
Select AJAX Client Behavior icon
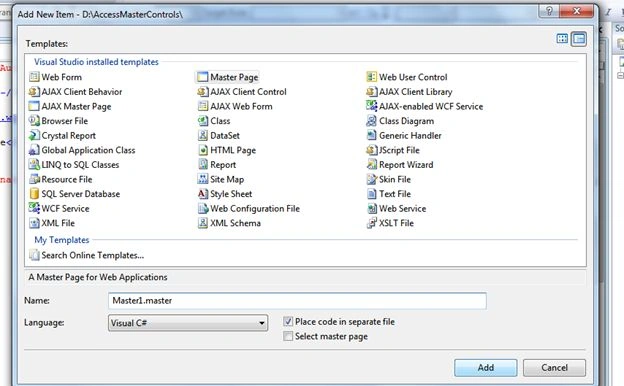tap(34, 92)
